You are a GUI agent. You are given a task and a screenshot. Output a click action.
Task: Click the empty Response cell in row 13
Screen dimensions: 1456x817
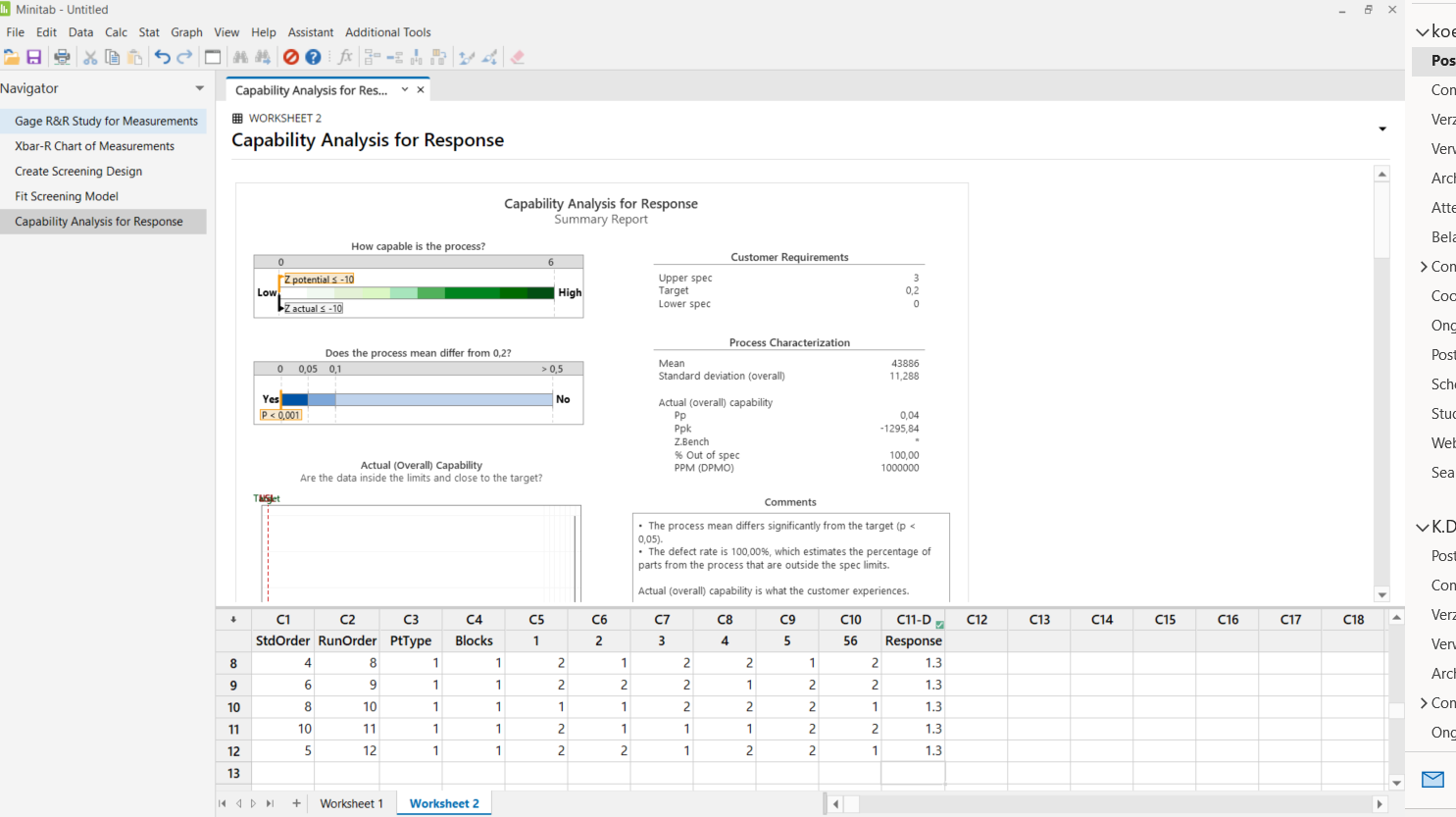point(912,773)
